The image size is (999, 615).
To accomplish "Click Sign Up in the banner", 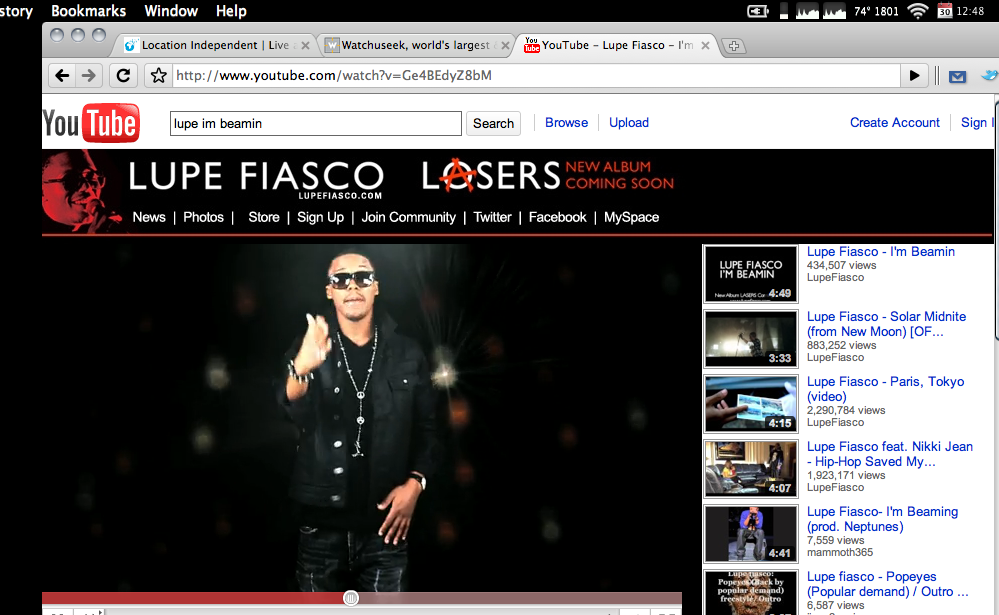I will (320, 217).
